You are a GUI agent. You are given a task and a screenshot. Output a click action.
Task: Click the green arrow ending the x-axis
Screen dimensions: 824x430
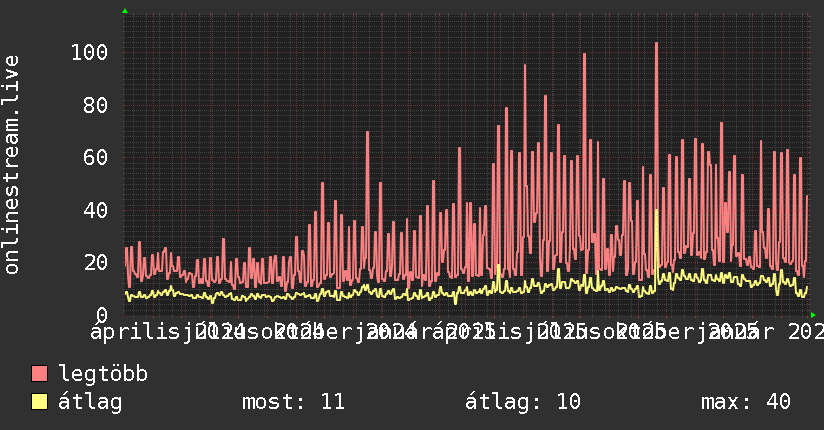click(813, 315)
